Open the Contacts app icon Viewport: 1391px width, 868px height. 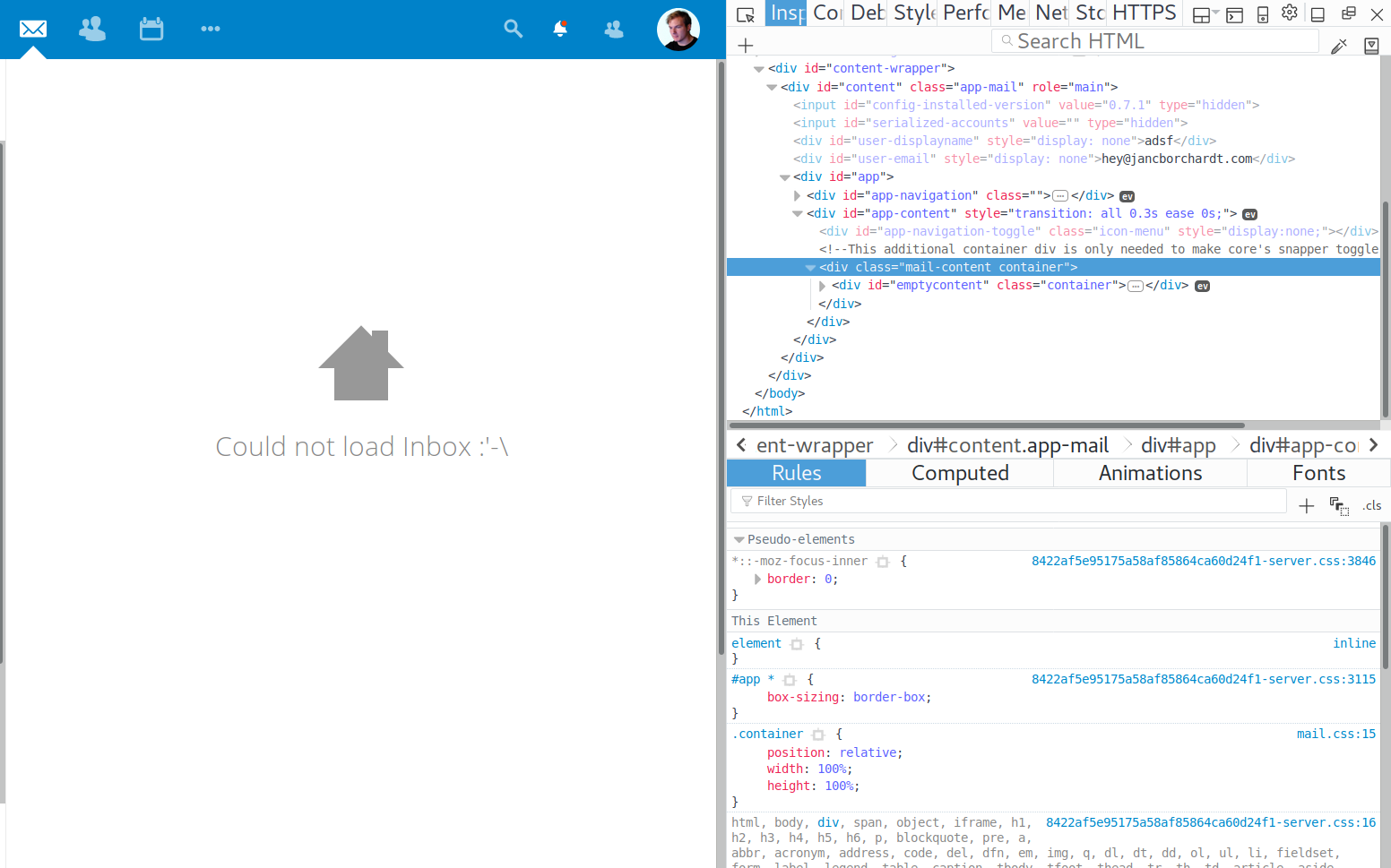(x=92, y=29)
